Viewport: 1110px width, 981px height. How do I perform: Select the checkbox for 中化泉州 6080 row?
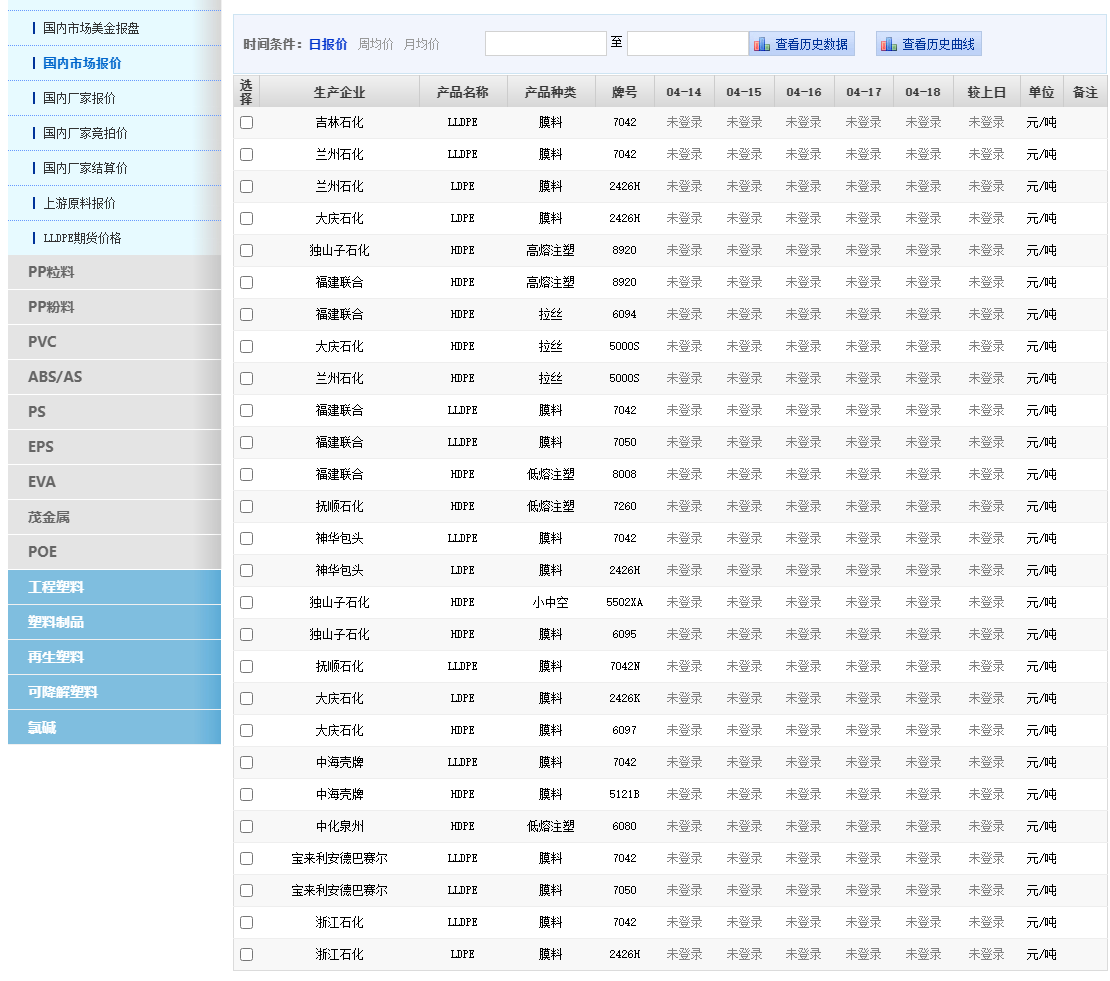246,827
